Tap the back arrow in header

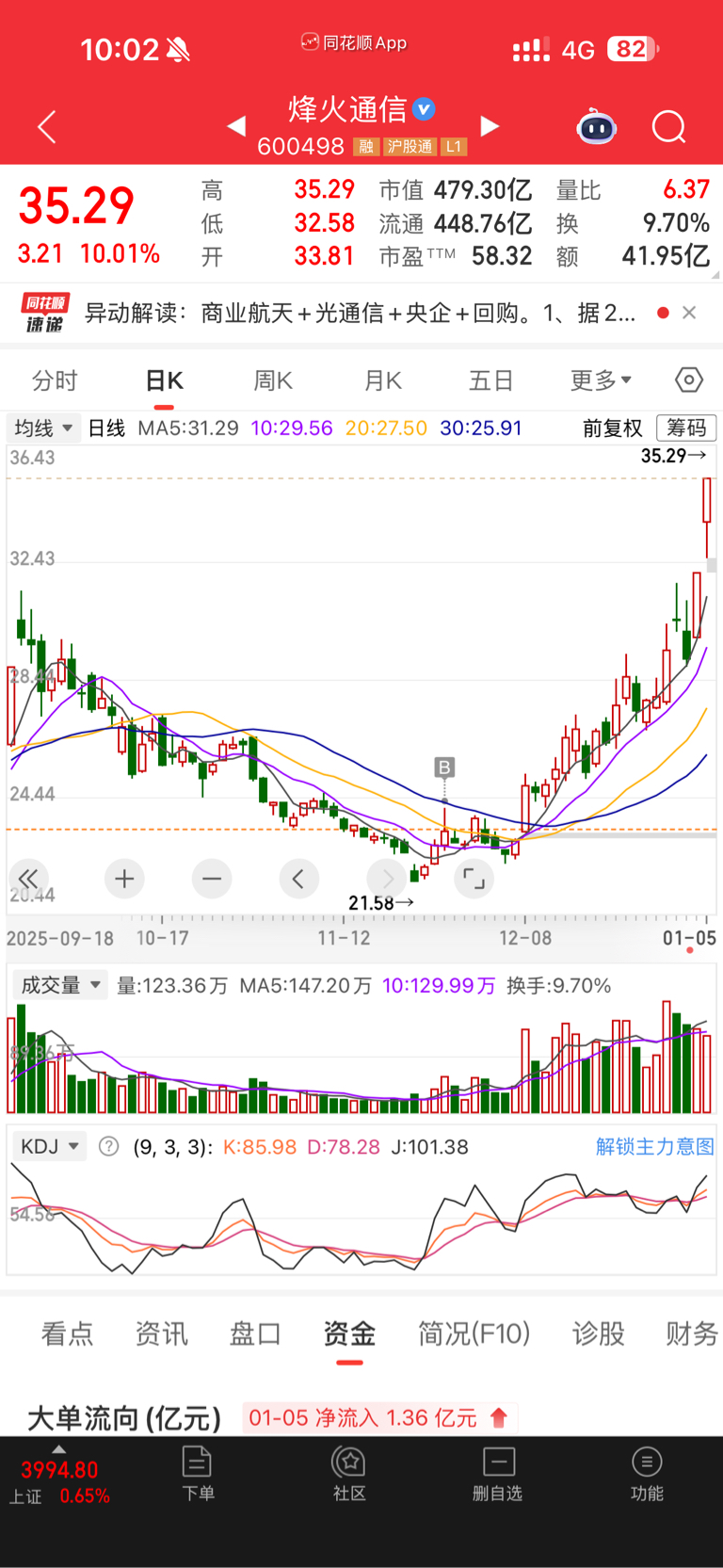(47, 126)
